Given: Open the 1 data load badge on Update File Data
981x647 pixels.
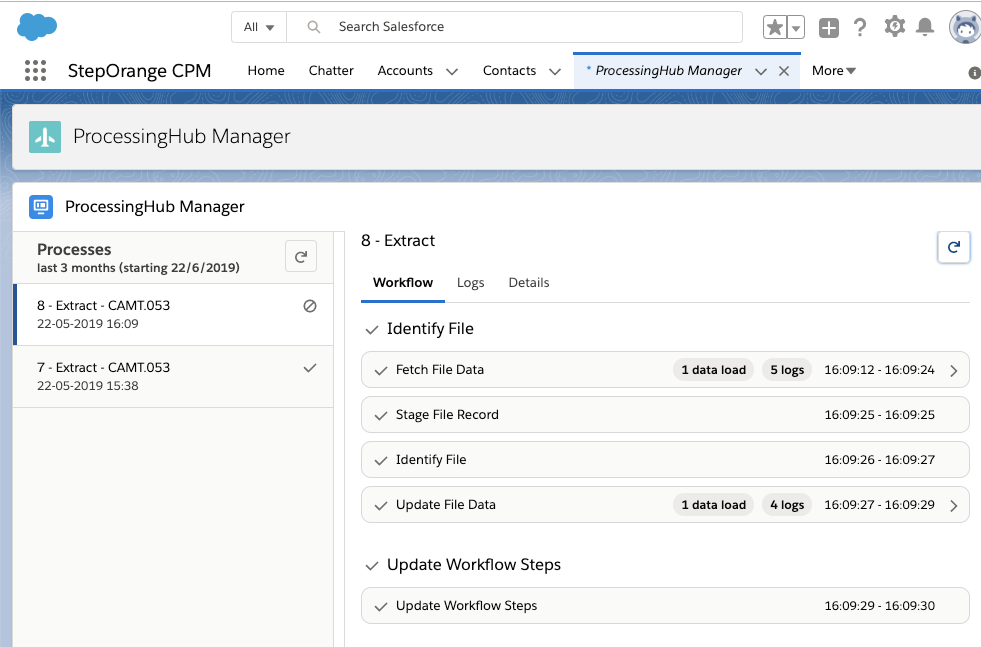Looking at the screenshot, I should coord(713,504).
